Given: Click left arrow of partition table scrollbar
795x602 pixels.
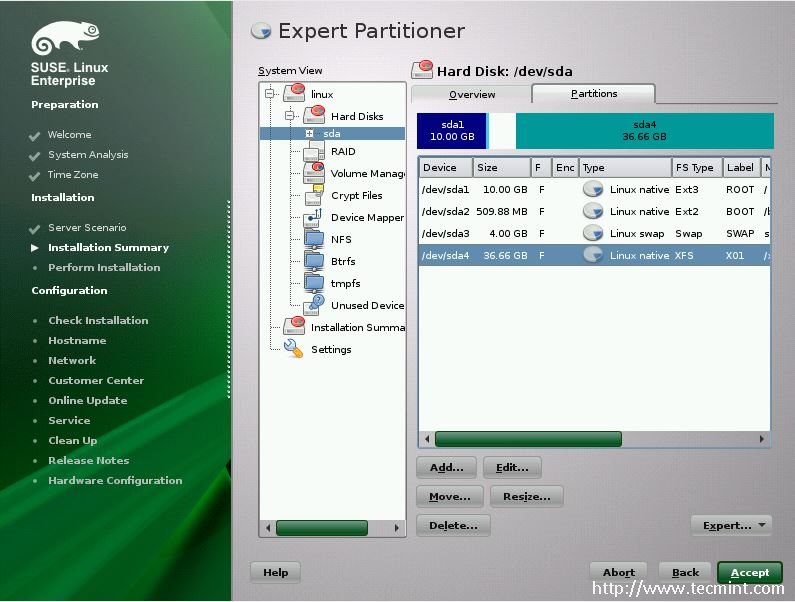Looking at the screenshot, I should coord(427,439).
